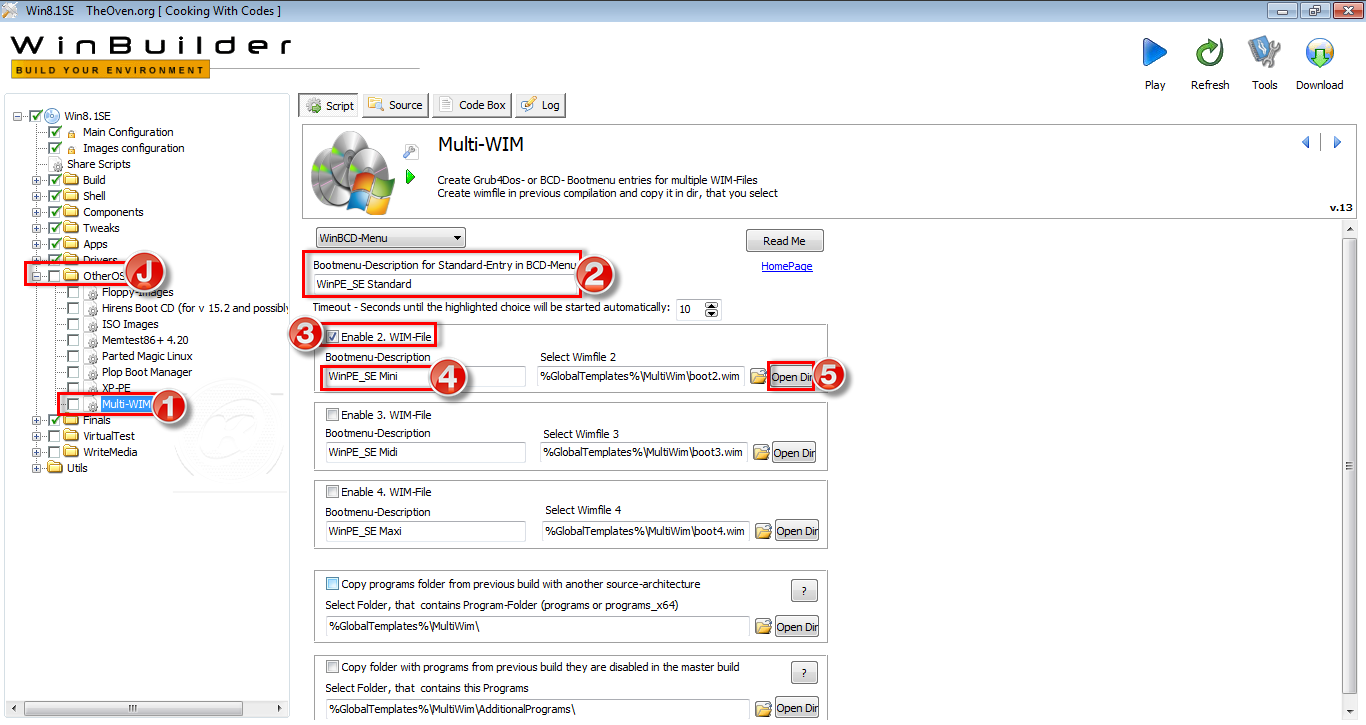Screen dimensions: 1366x725
Task: Expand the Apps tree node
Action: pyautogui.click(x=37, y=244)
